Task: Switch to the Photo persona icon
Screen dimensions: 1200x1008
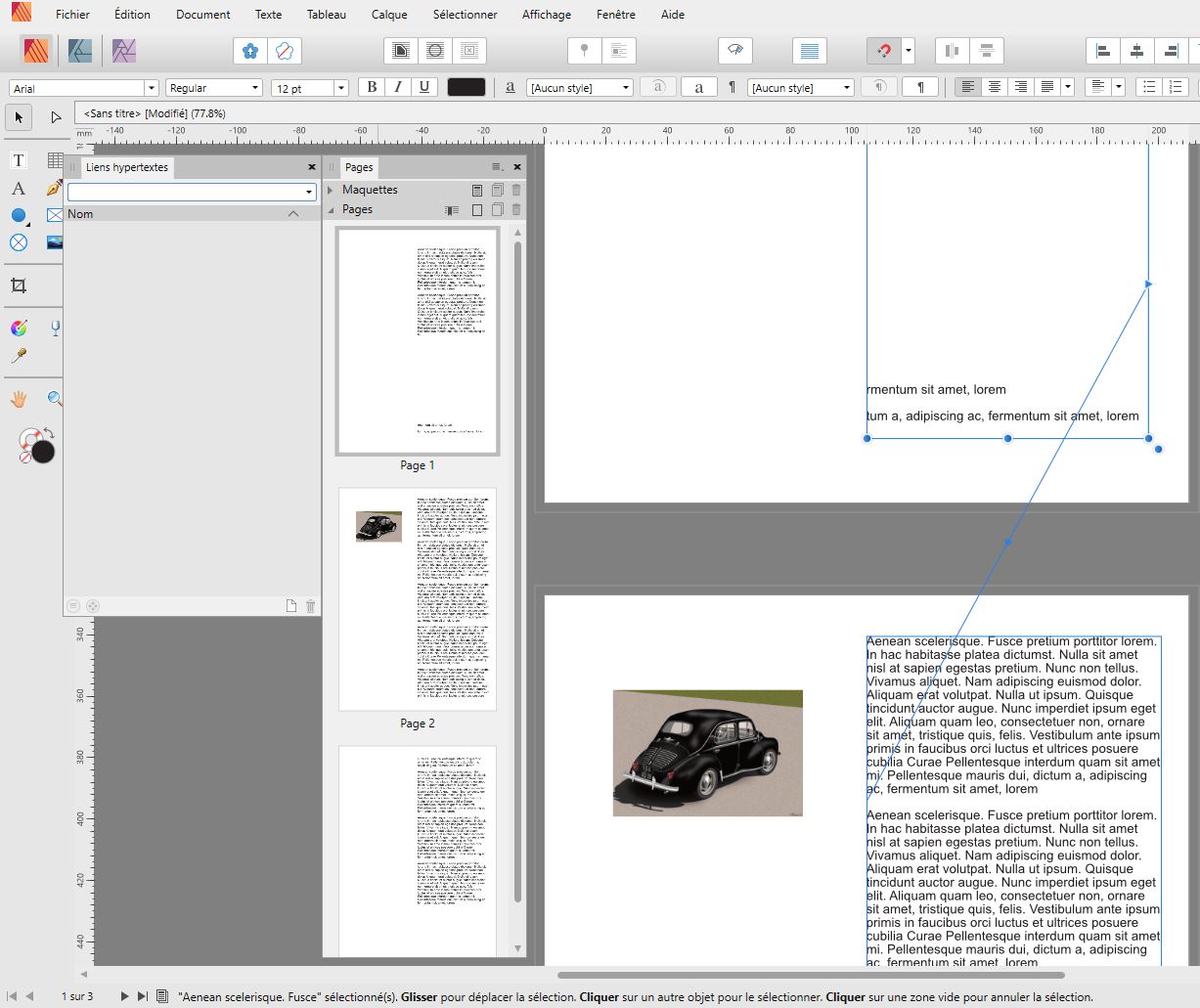Action: pos(123,50)
